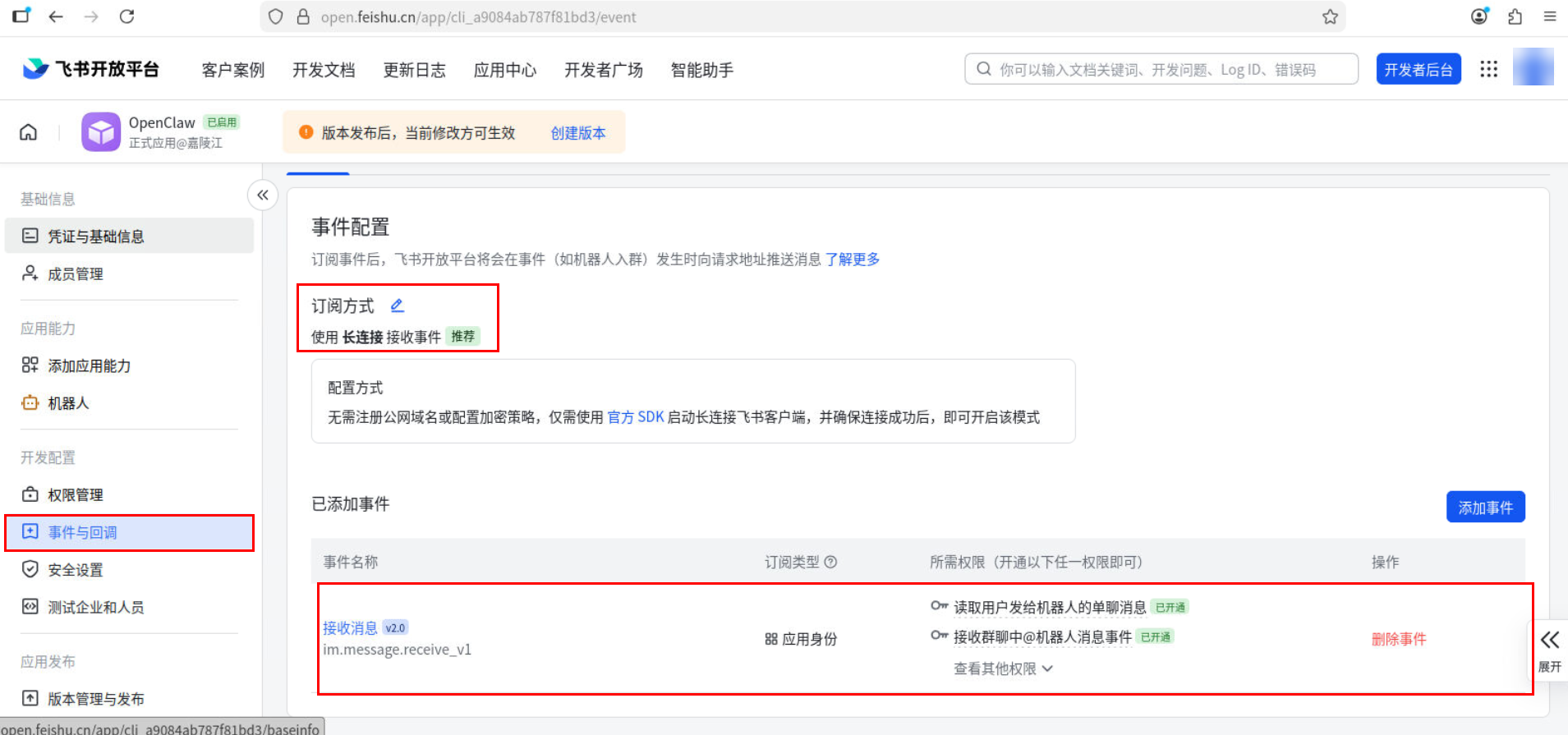Click 读取用户发给机器人的单聊消息 permission

tap(1050, 608)
